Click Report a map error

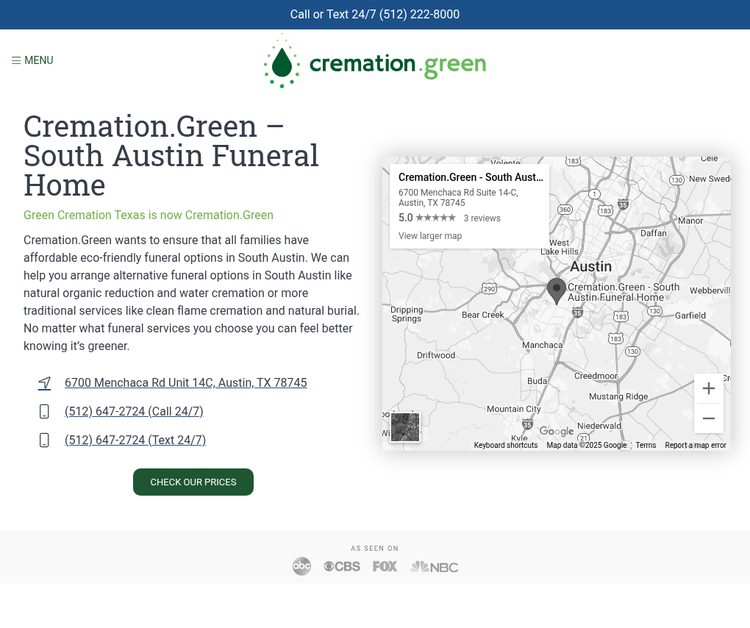[695, 445]
